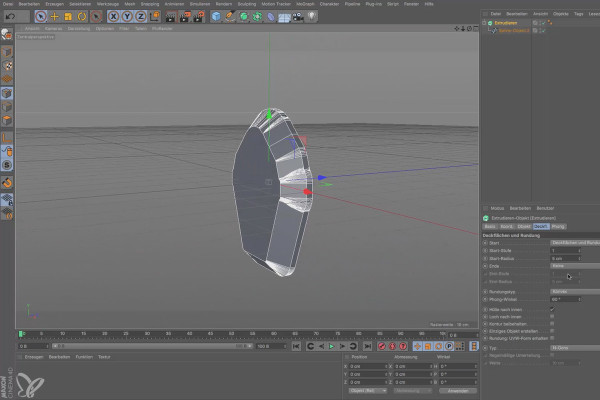Viewport: 600px width, 400px height.
Task: Open the Sculpting menu
Action: click(247, 4)
